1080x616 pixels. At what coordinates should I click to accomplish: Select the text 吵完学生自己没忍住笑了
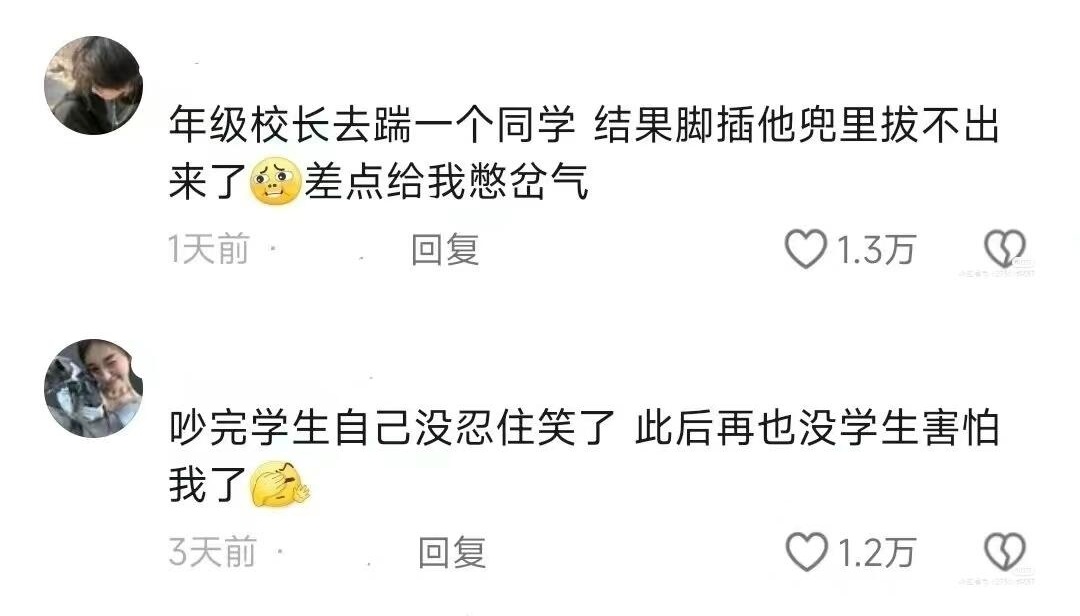(x=392, y=428)
